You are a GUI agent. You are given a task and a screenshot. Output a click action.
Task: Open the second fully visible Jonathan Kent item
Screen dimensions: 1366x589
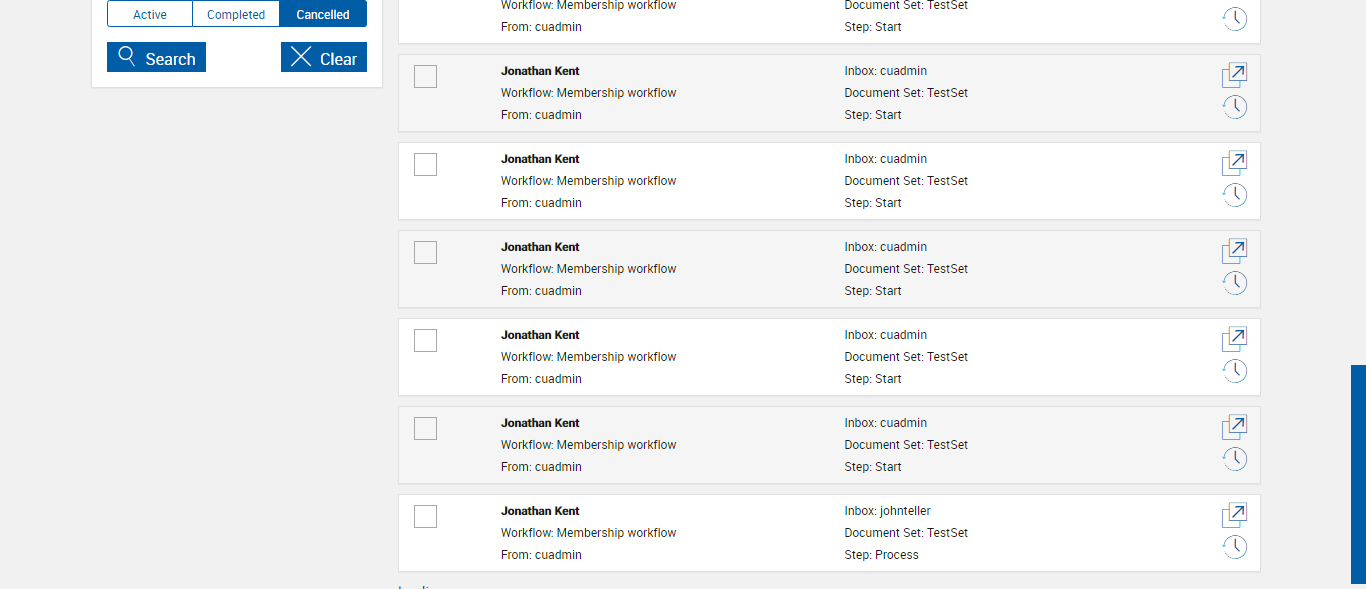tap(1235, 163)
